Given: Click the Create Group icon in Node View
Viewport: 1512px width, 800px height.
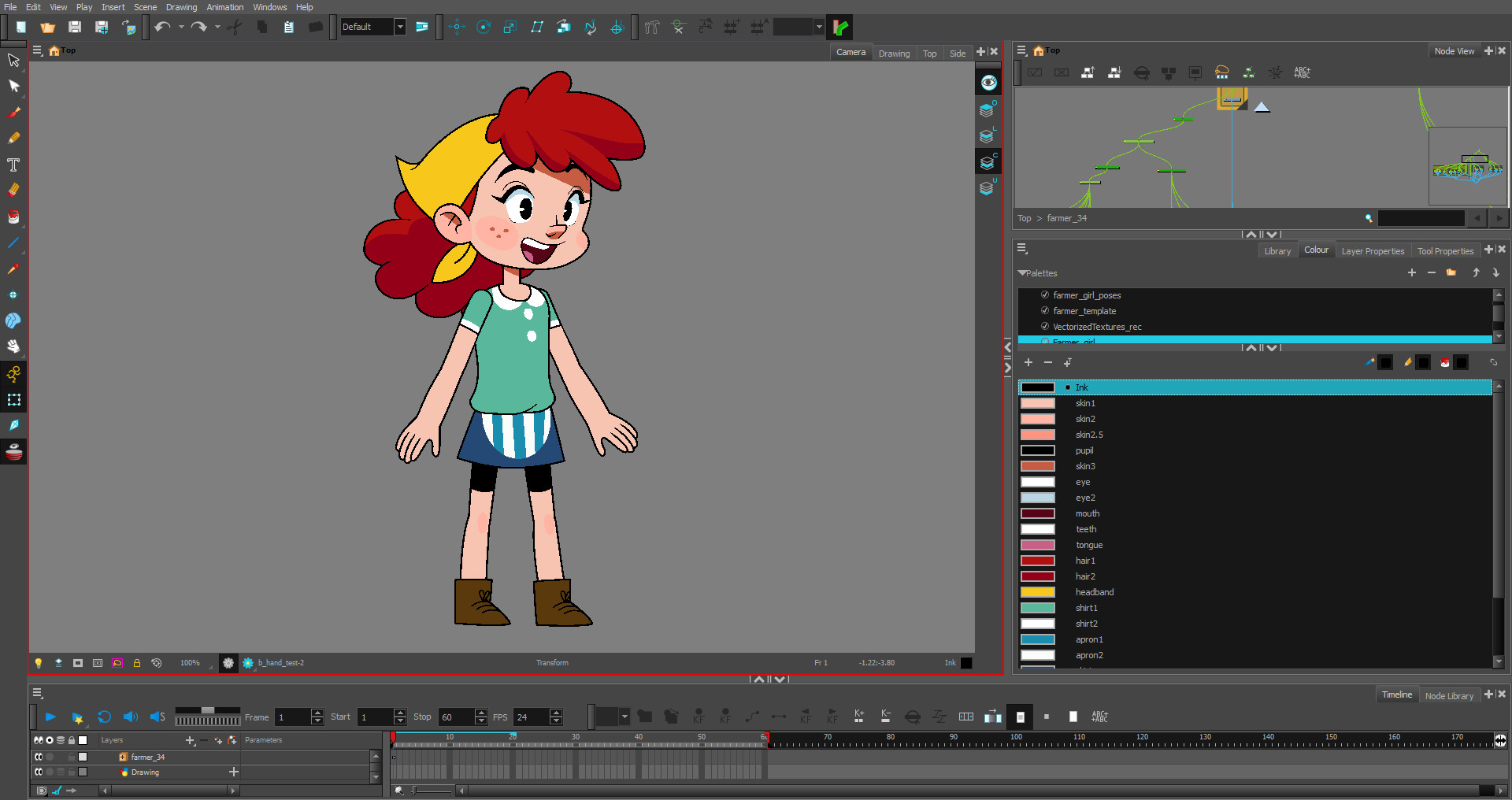Looking at the screenshot, I should [x=1169, y=72].
